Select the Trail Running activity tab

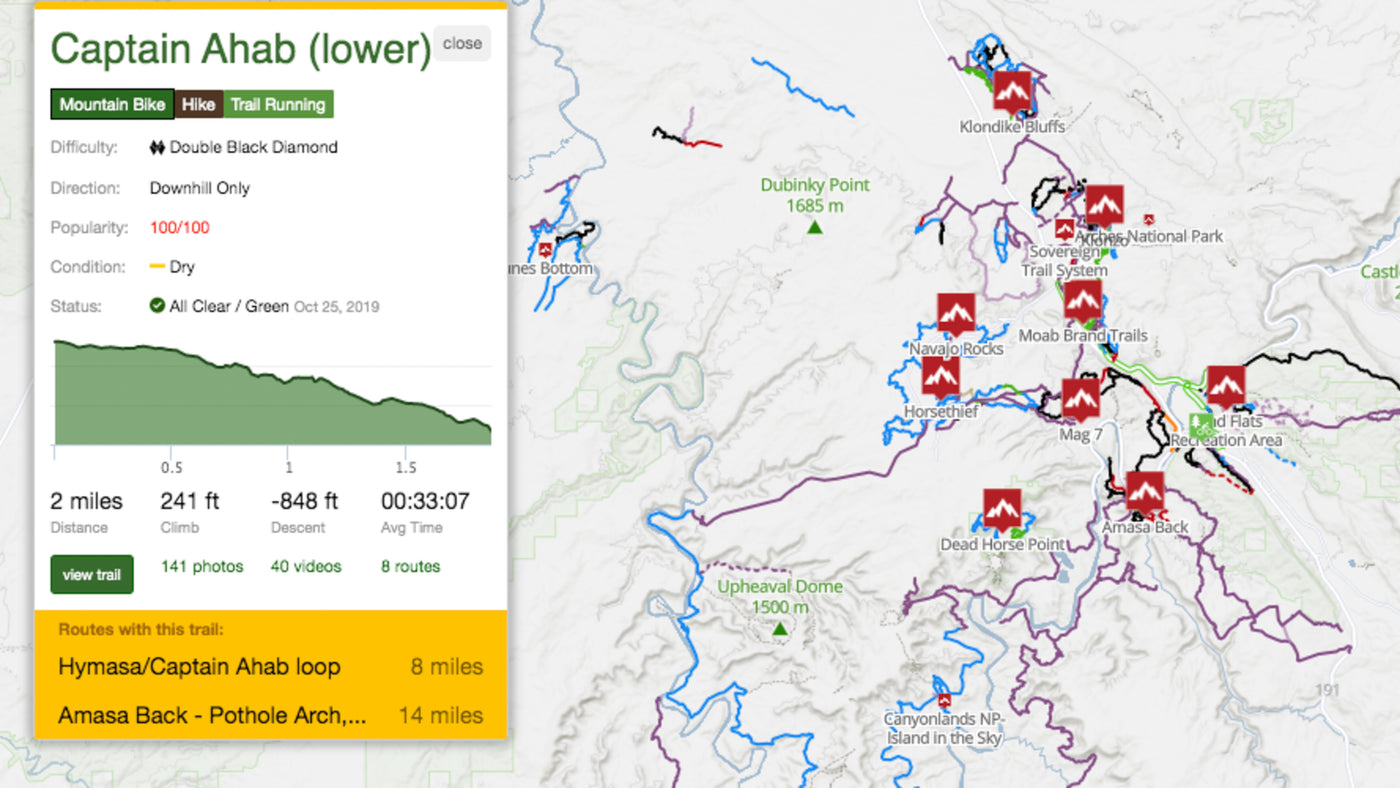point(278,104)
